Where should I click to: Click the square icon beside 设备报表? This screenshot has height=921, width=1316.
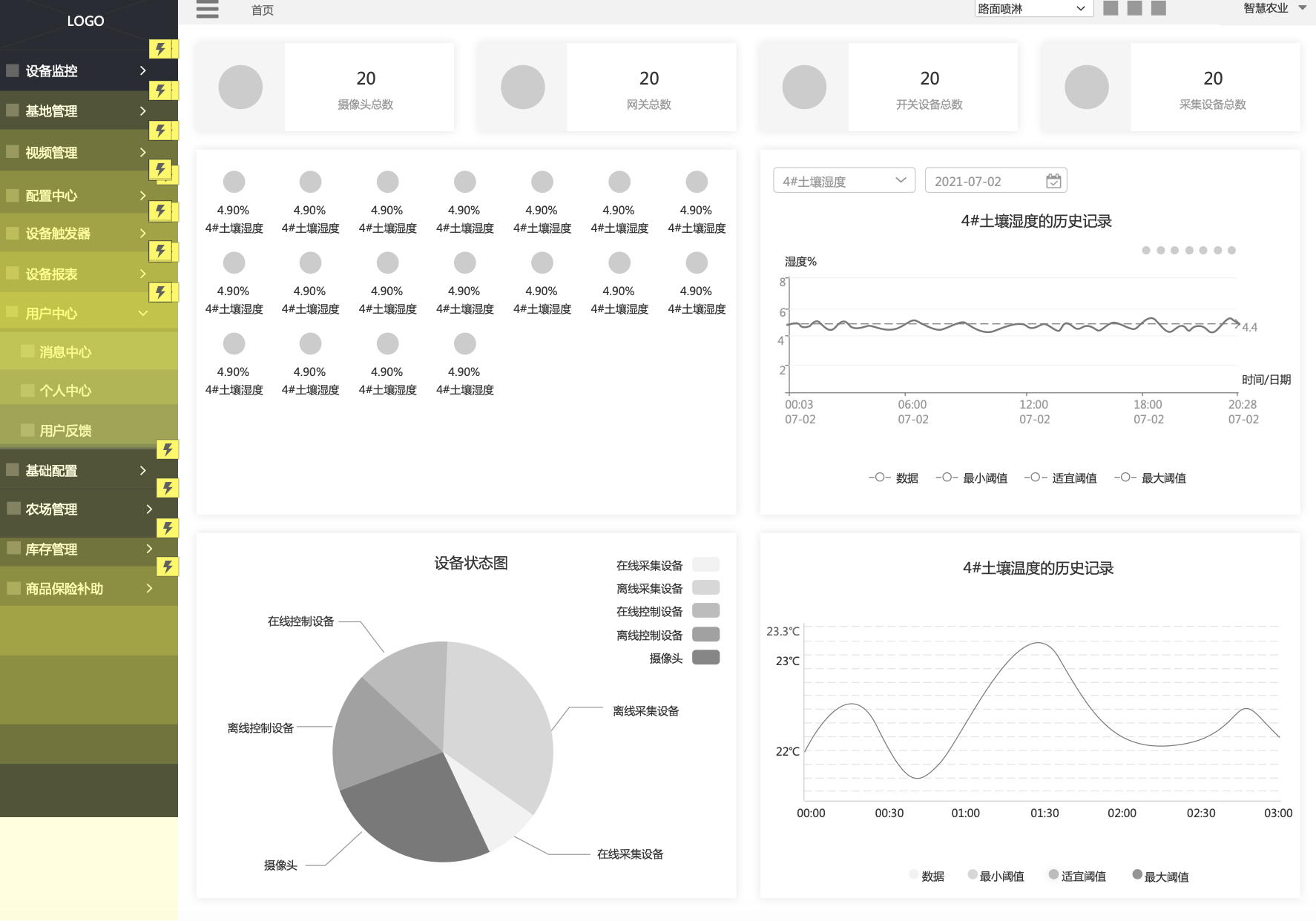13,273
